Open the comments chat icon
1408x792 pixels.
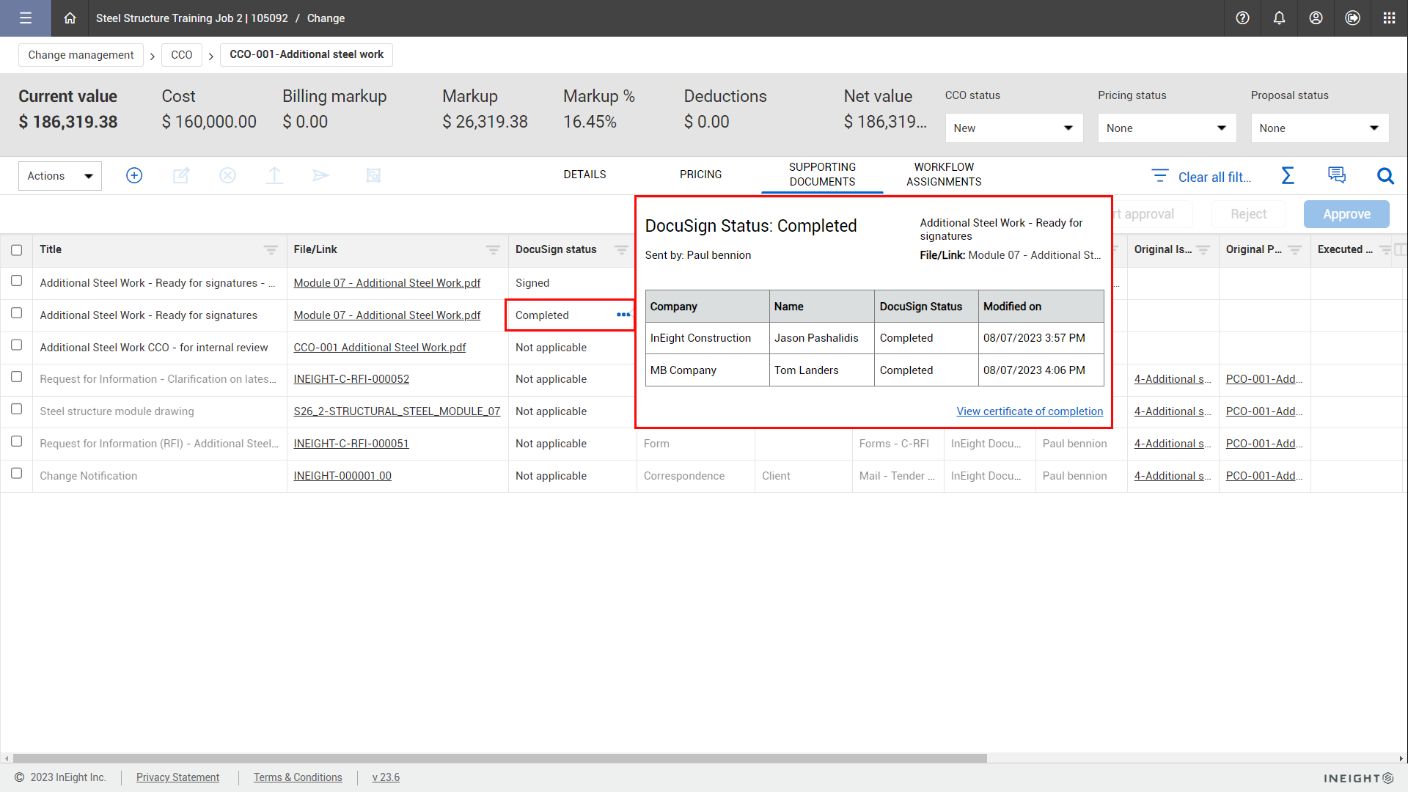(x=1336, y=176)
